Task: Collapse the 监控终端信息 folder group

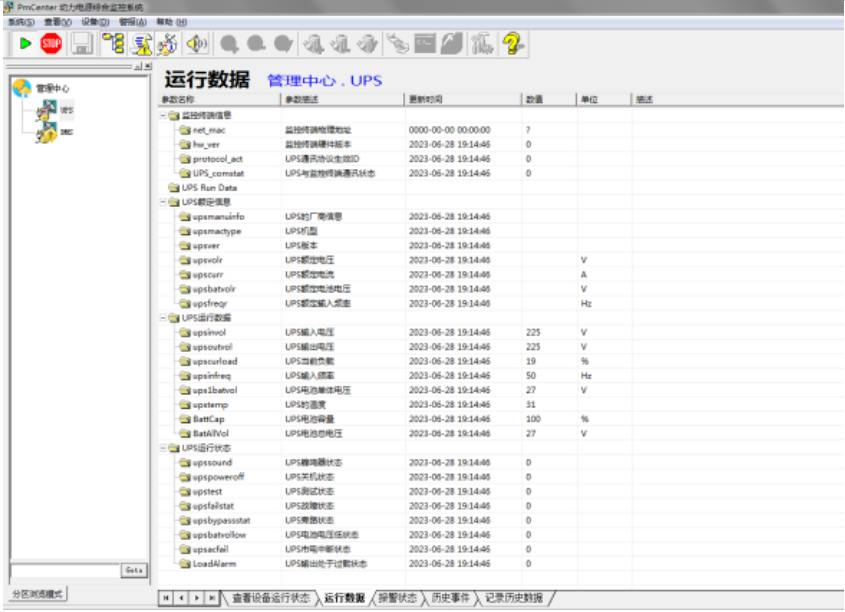Action: point(164,116)
